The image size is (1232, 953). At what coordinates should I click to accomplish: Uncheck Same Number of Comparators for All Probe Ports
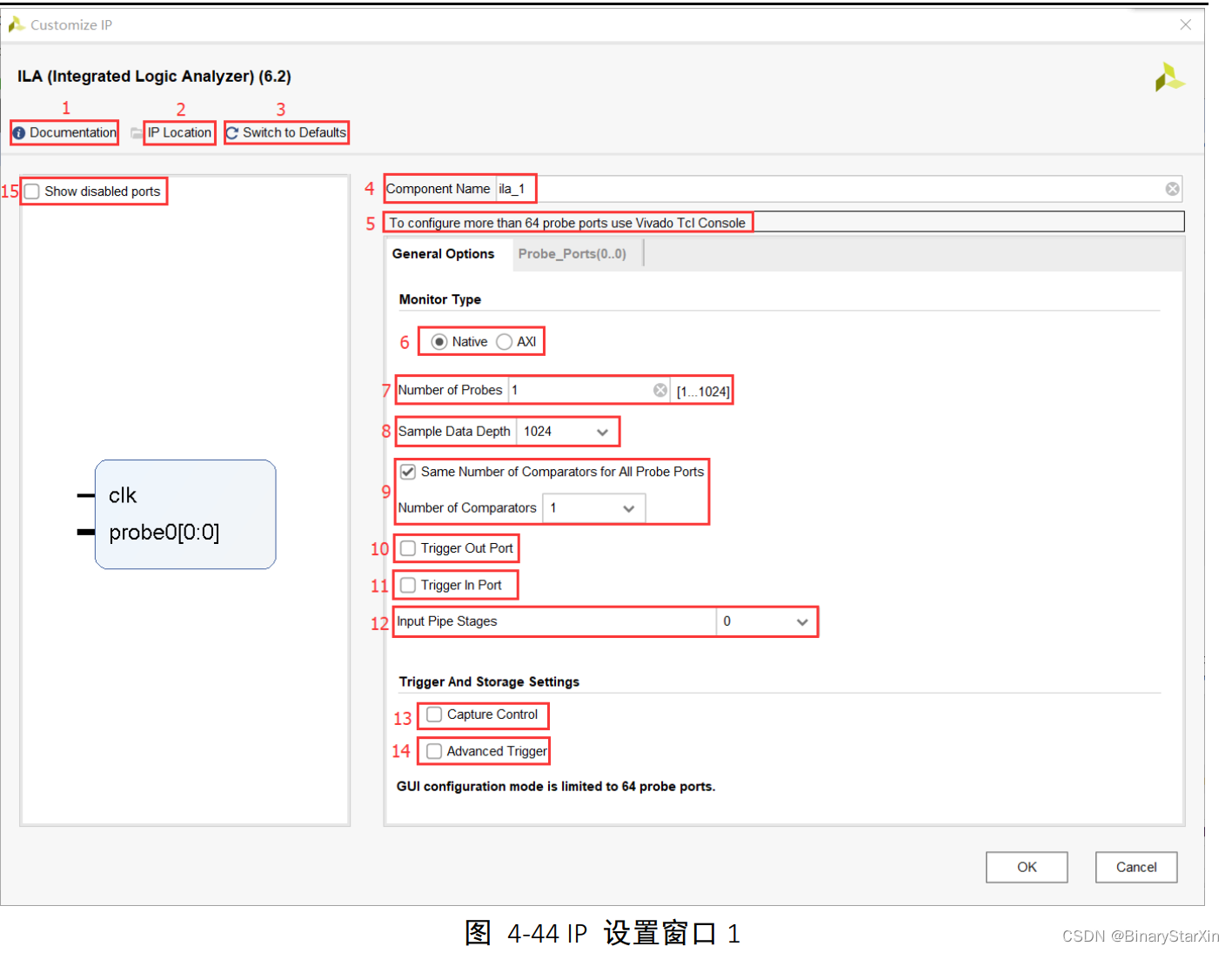point(408,472)
